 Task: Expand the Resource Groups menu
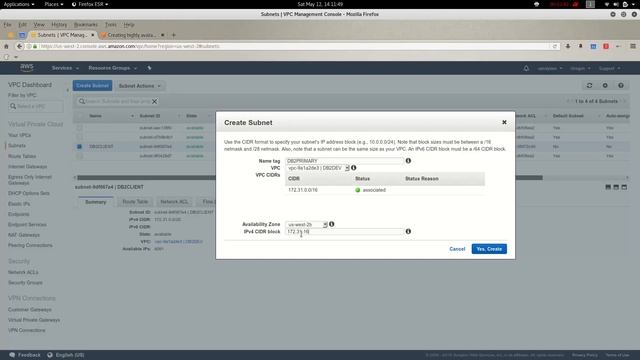[113, 68]
